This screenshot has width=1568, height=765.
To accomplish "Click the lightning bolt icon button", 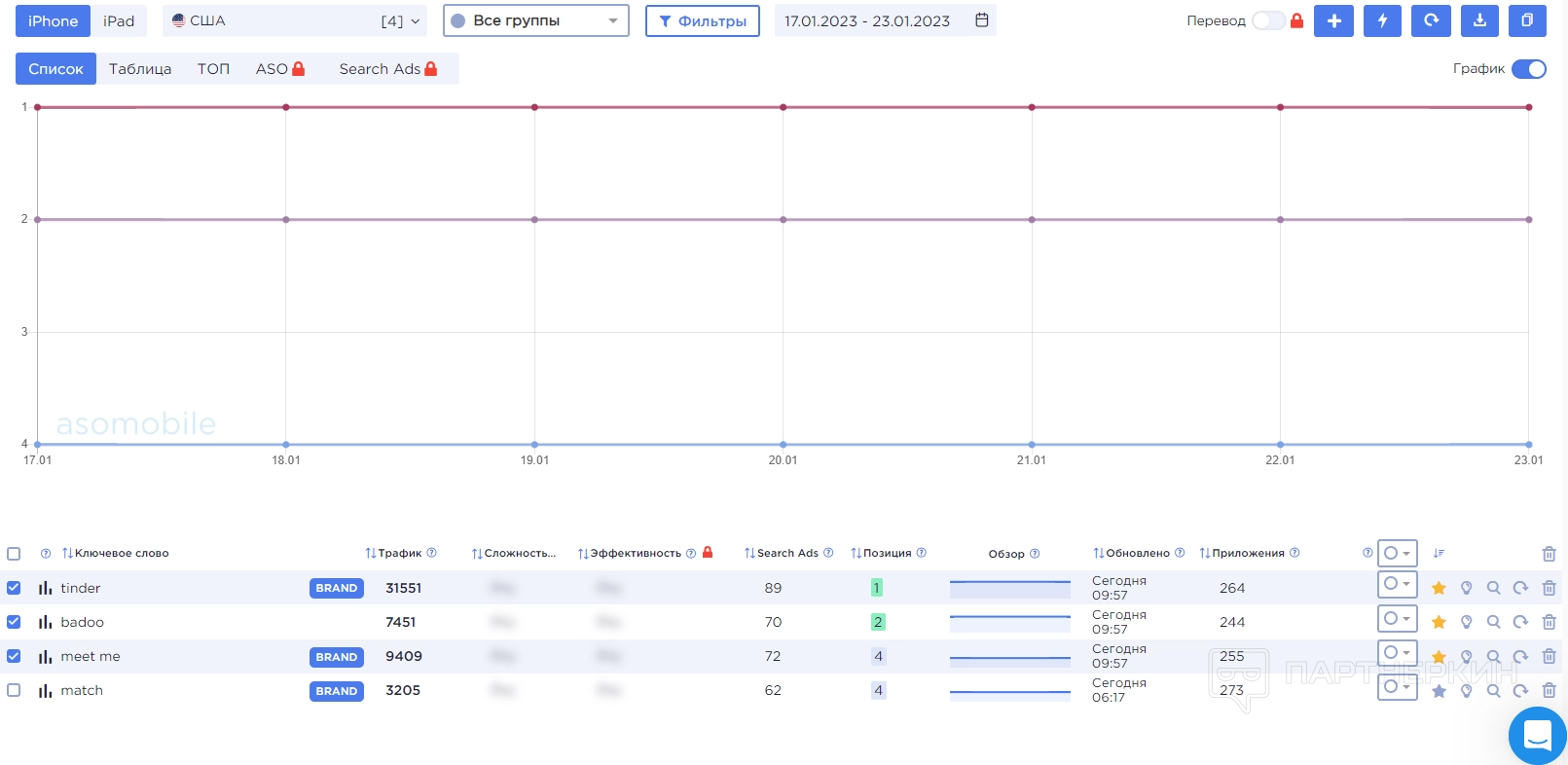I will click(x=1382, y=20).
